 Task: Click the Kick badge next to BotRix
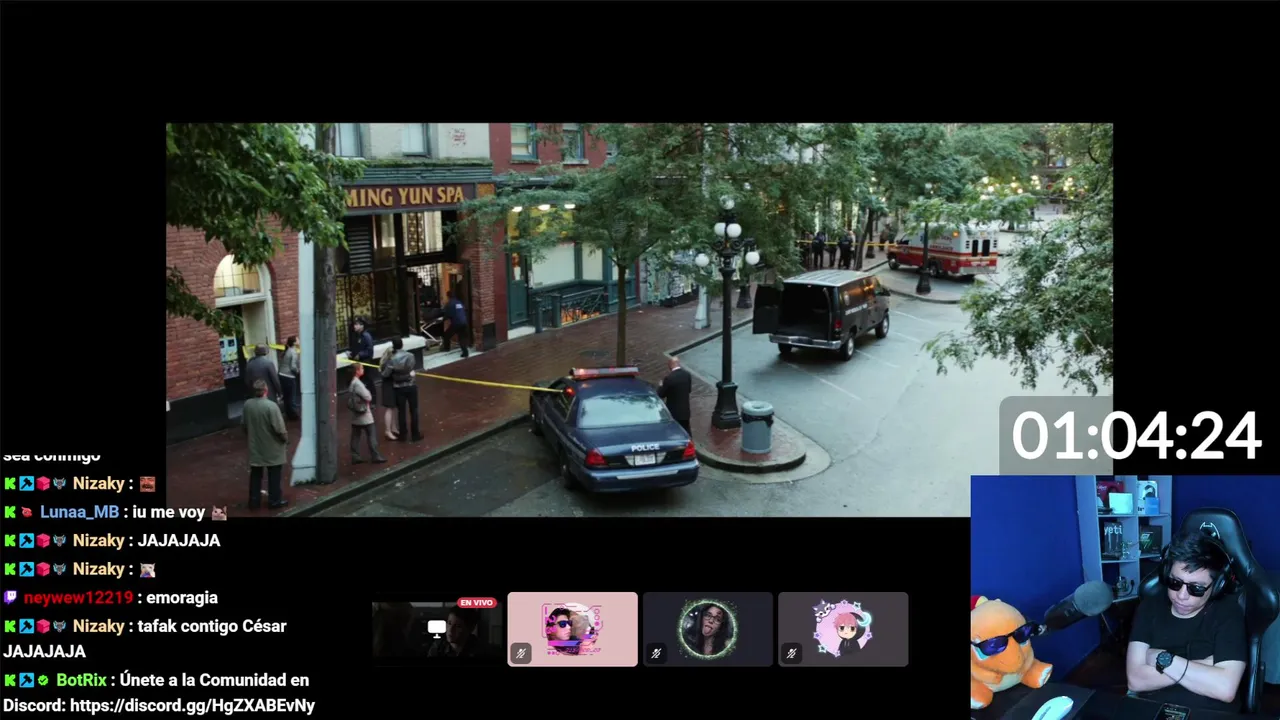10,680
